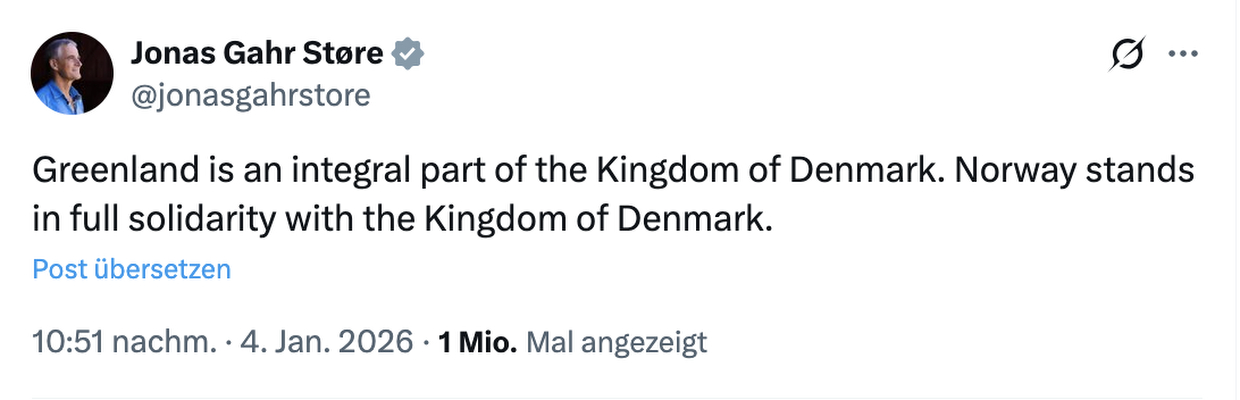Click the word "Støre" in the display name
The image size is (1240, 400).
344,53
